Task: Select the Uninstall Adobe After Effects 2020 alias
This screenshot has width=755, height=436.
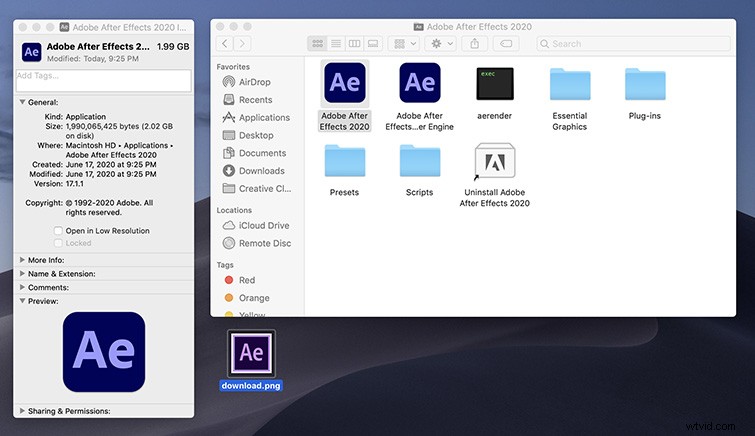Action: click(x=495, y=161)
